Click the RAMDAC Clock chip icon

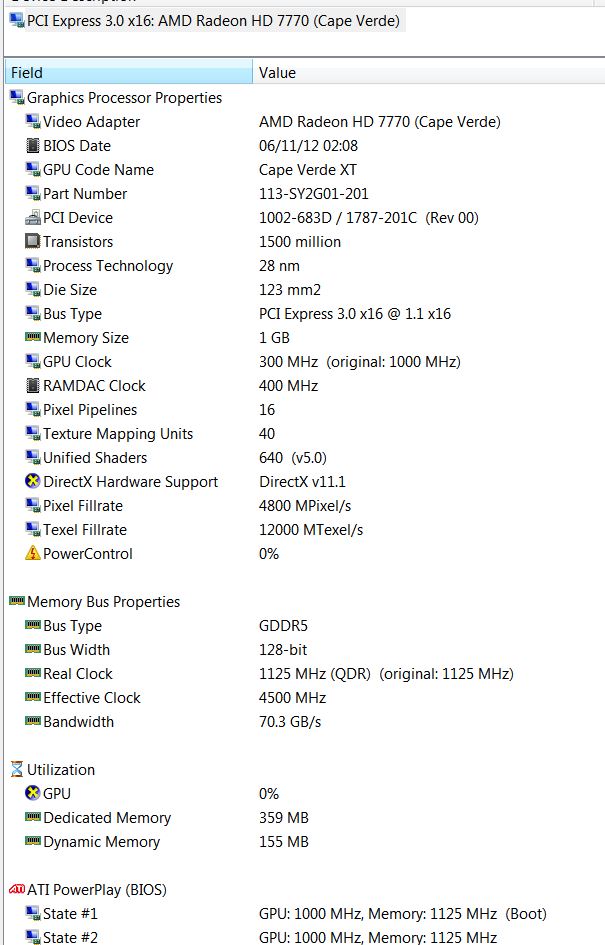(x=33, y=385)
